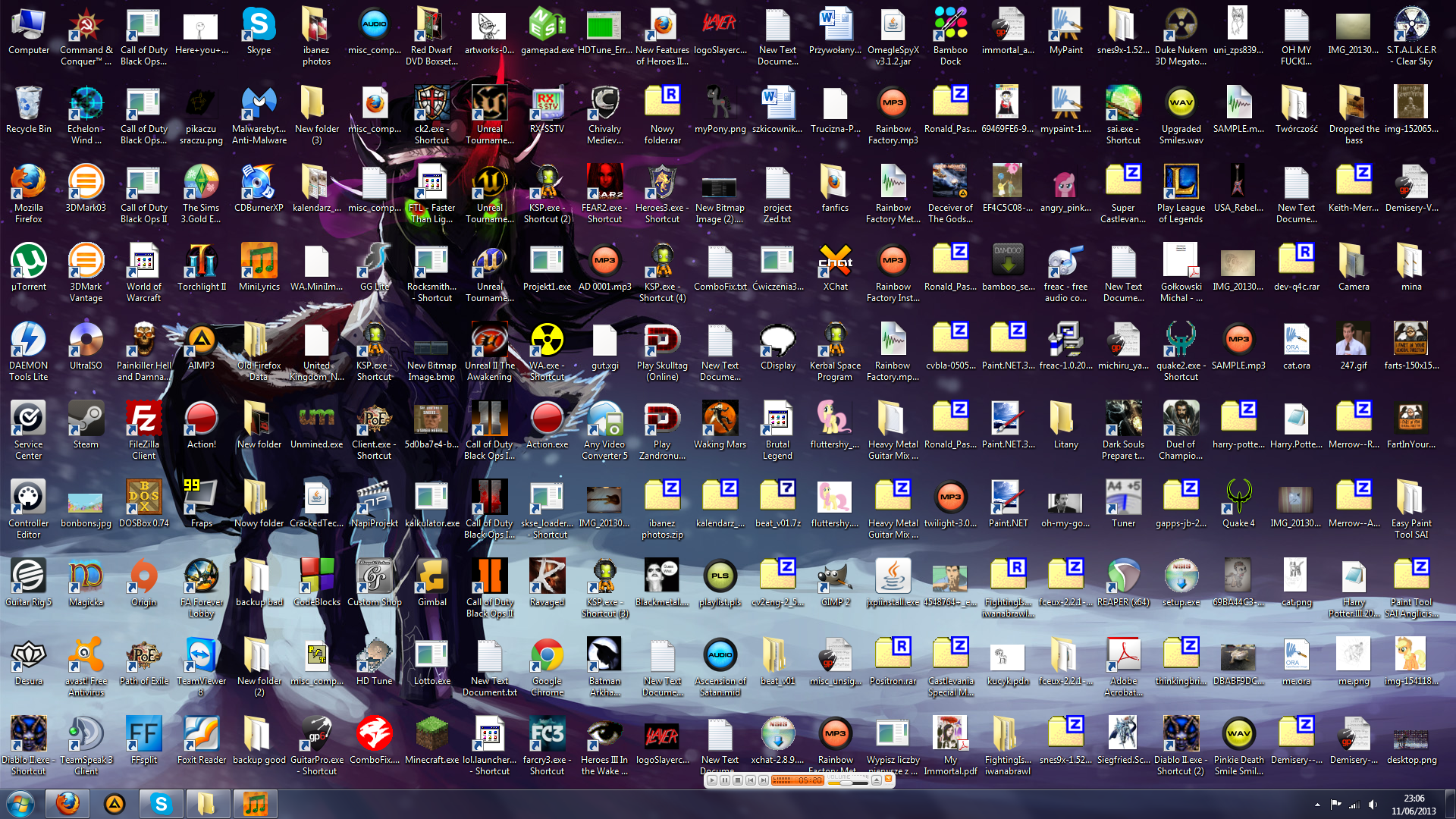The width and height of the screenshot is (1456, 819).
Task: Open Any Video Converter 5 icon
Action: click(604, 431)
